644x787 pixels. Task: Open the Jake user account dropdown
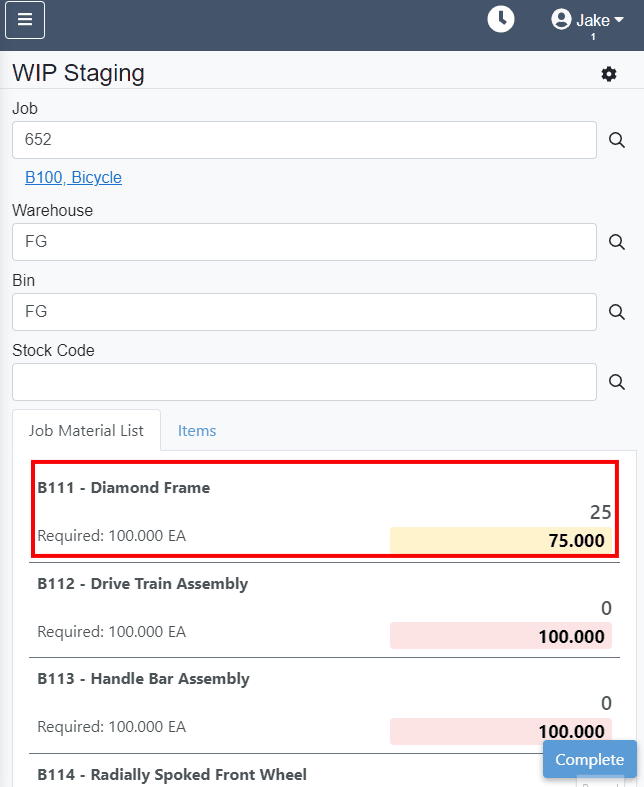pos(587,21)
